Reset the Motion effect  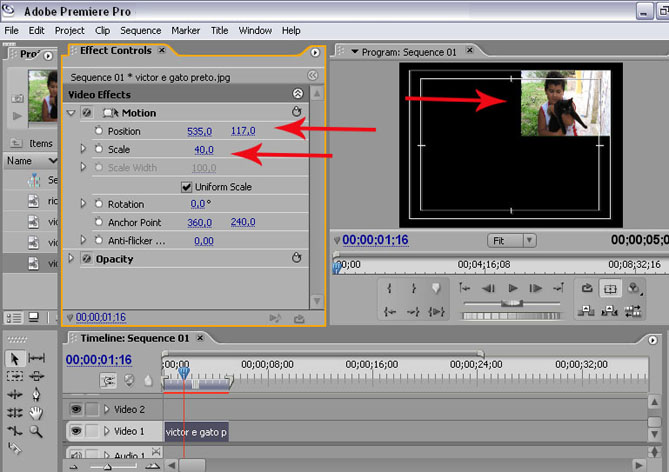coord(296,113)
